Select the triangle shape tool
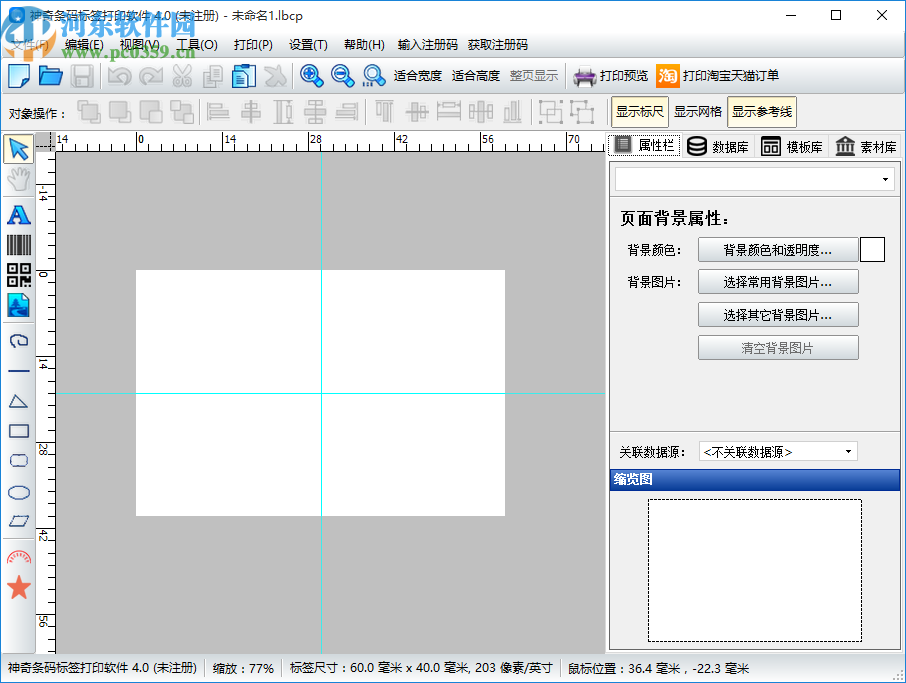Image resolution: width=906 pixels, height=683 pixels. point(18,401)
